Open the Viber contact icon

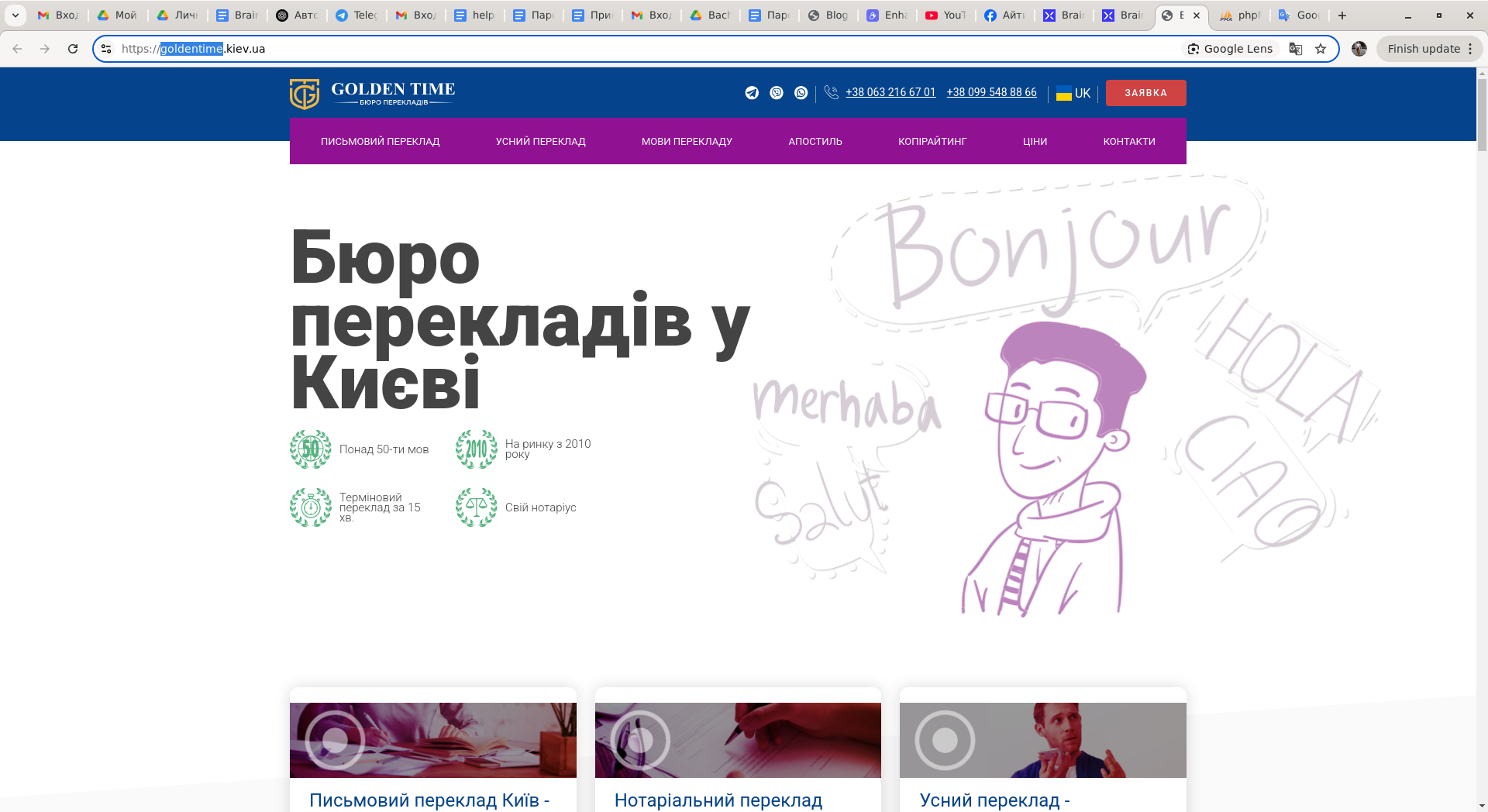point(777,93)
